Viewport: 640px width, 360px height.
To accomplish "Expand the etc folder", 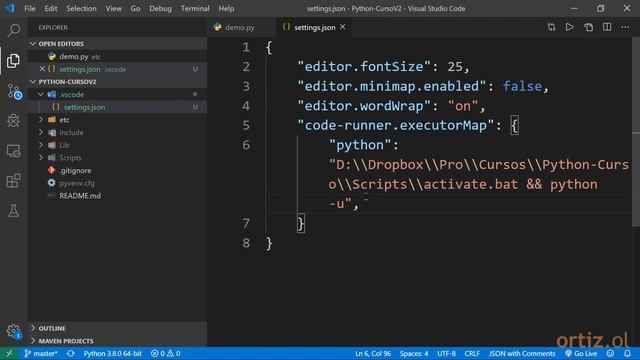I will coord(41,120).
